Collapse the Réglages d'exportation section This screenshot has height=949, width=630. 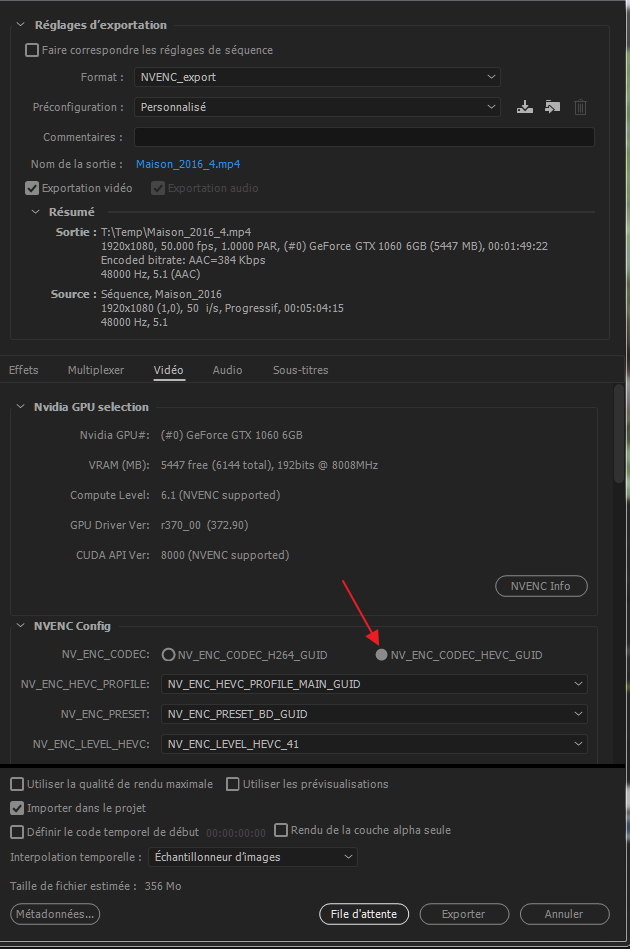(21, 25)
